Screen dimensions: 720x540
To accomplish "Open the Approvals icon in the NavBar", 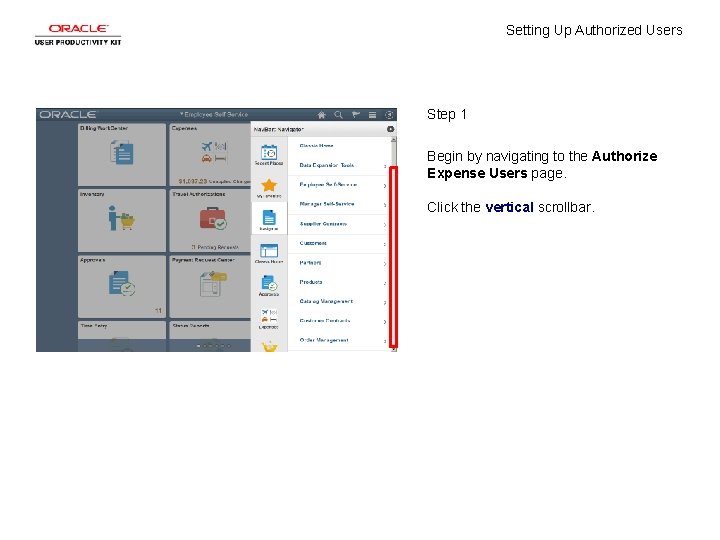I will (269, 286).
